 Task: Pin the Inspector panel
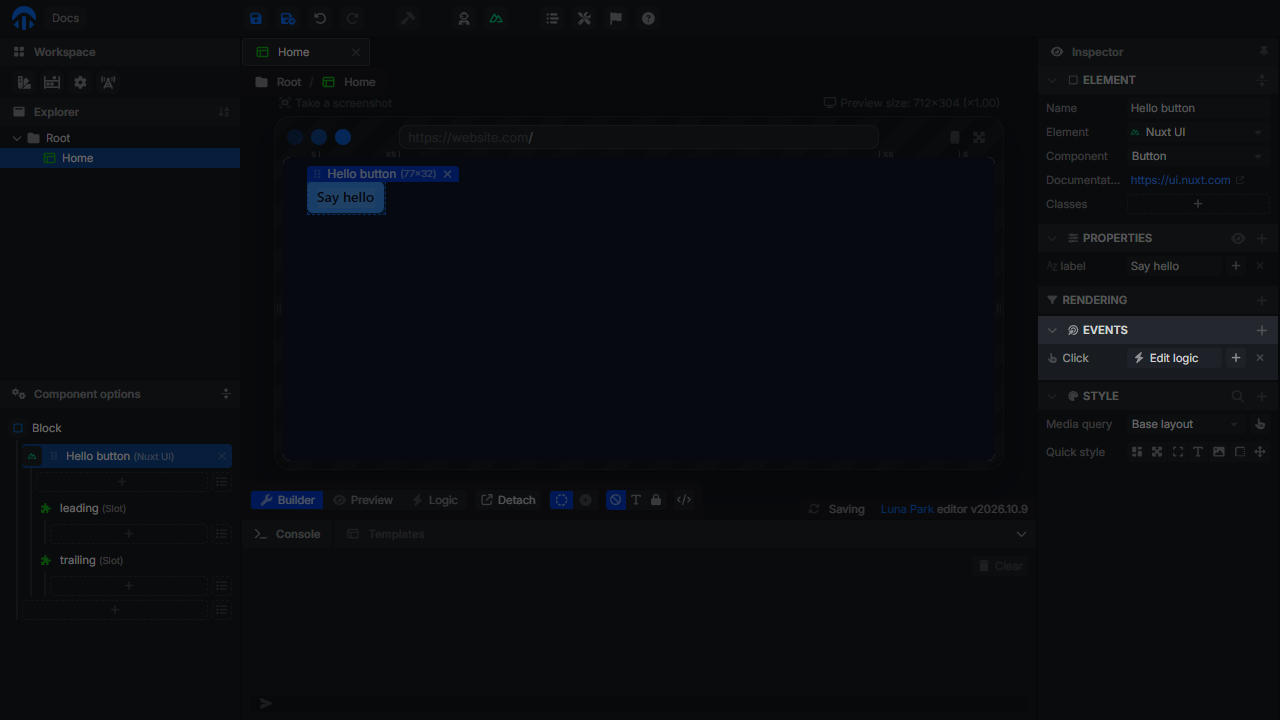(x=1264, y=51)
